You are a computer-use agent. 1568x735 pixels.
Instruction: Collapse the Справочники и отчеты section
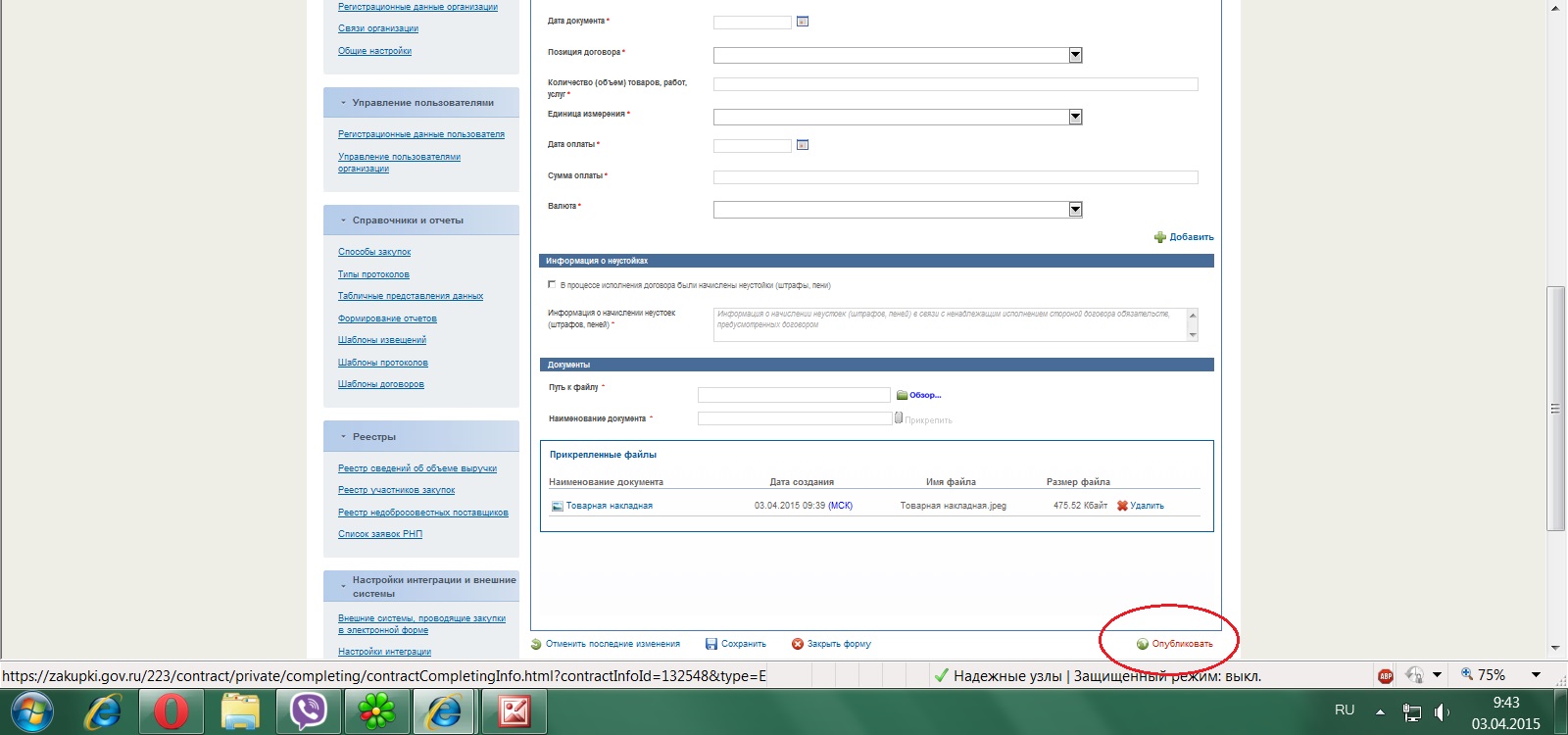click(x=343, y=220)
